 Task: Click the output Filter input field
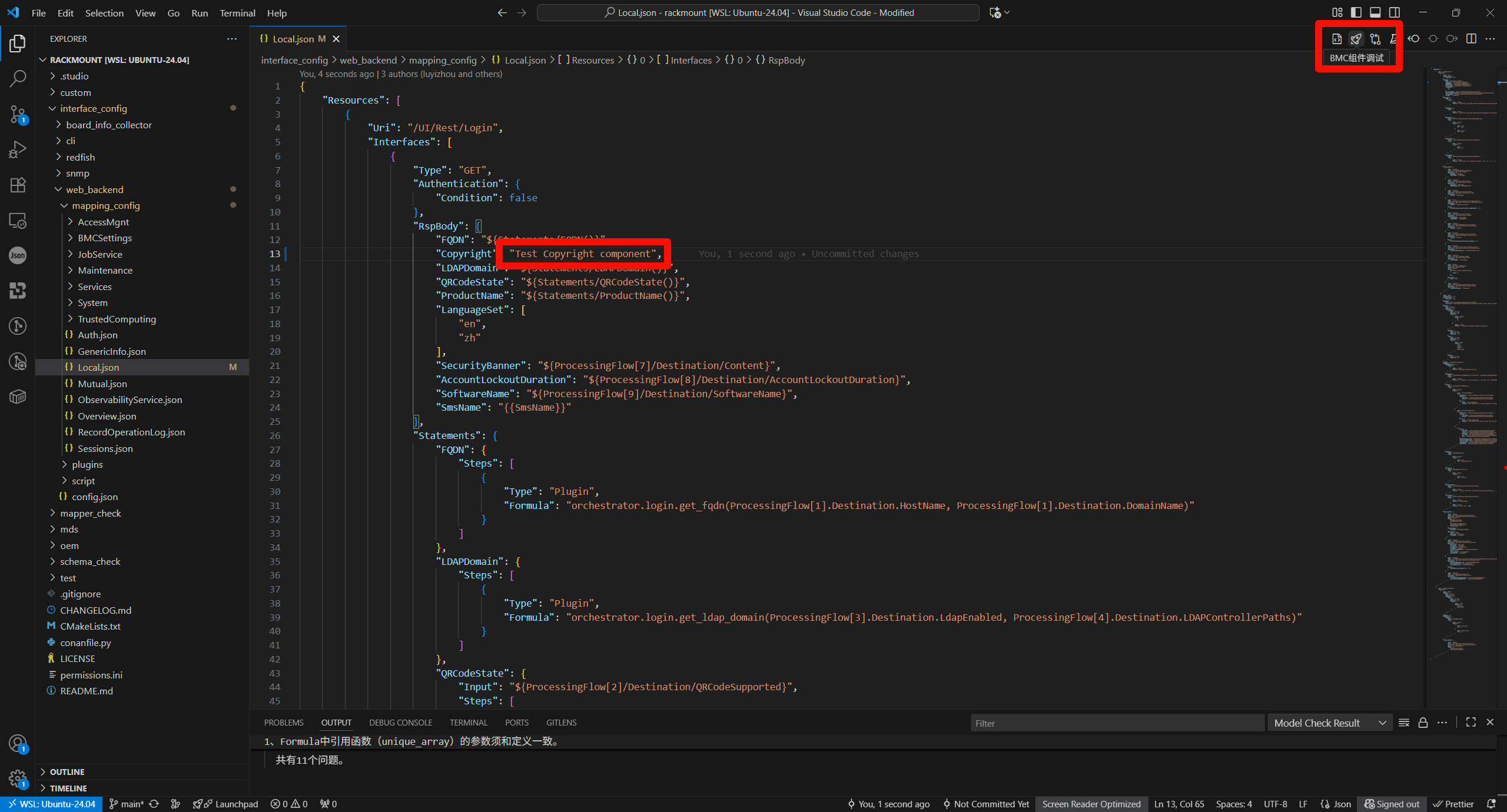[x=1116, y=723]
